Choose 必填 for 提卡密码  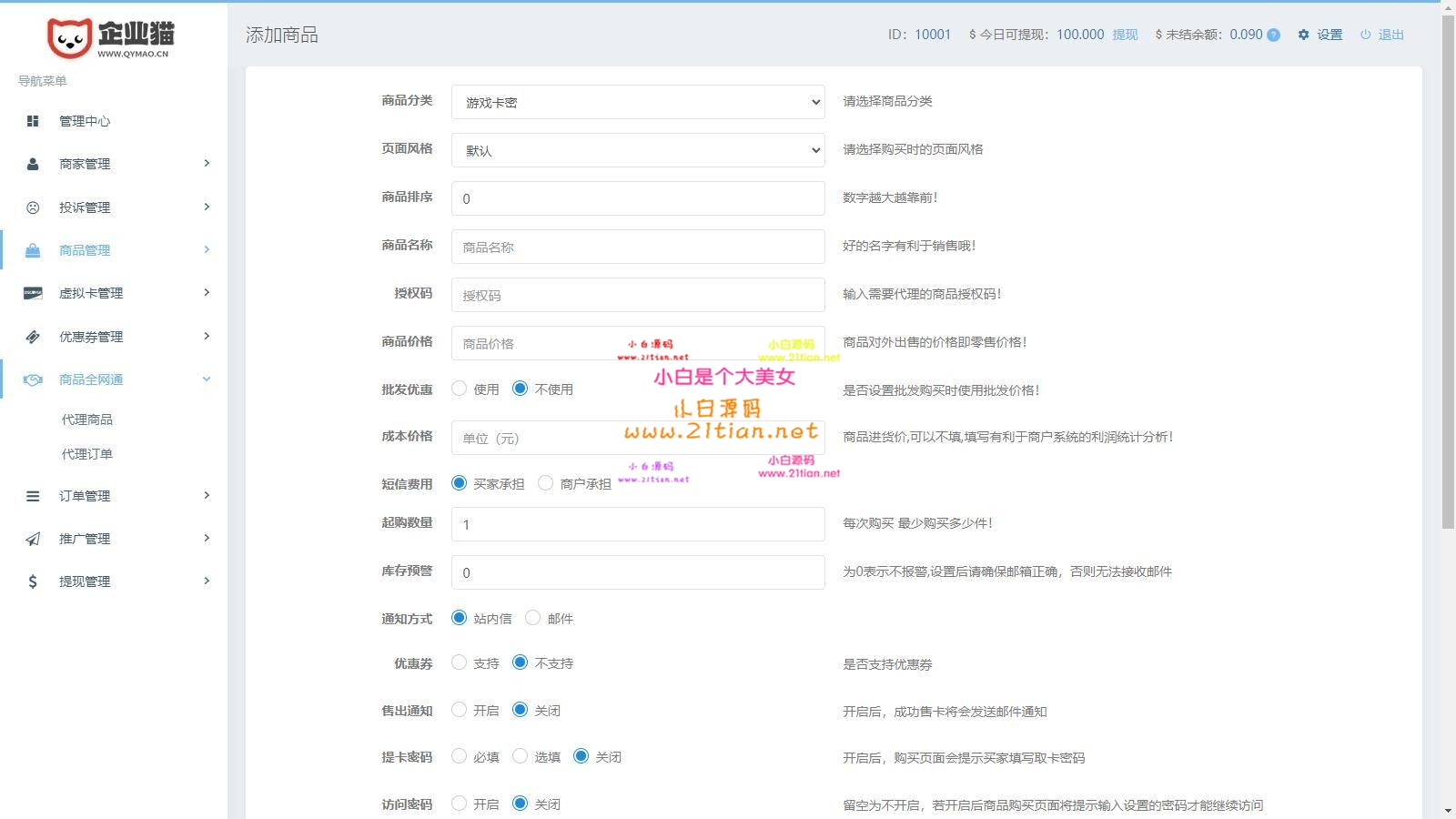coord(459,755)
